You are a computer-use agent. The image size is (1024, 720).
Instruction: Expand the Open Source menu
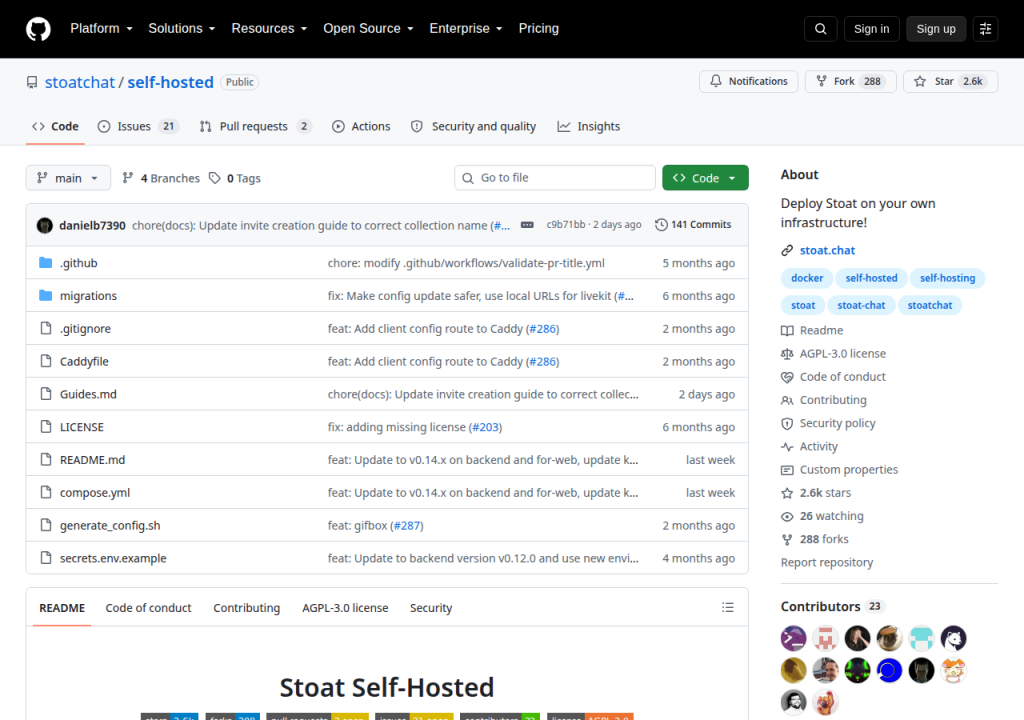[368, 29]
